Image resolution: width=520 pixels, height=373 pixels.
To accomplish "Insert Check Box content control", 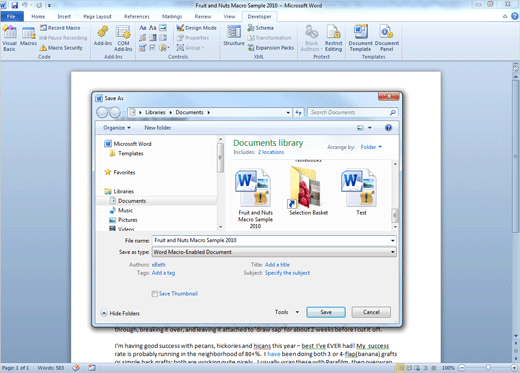I will tap(153, 48).
